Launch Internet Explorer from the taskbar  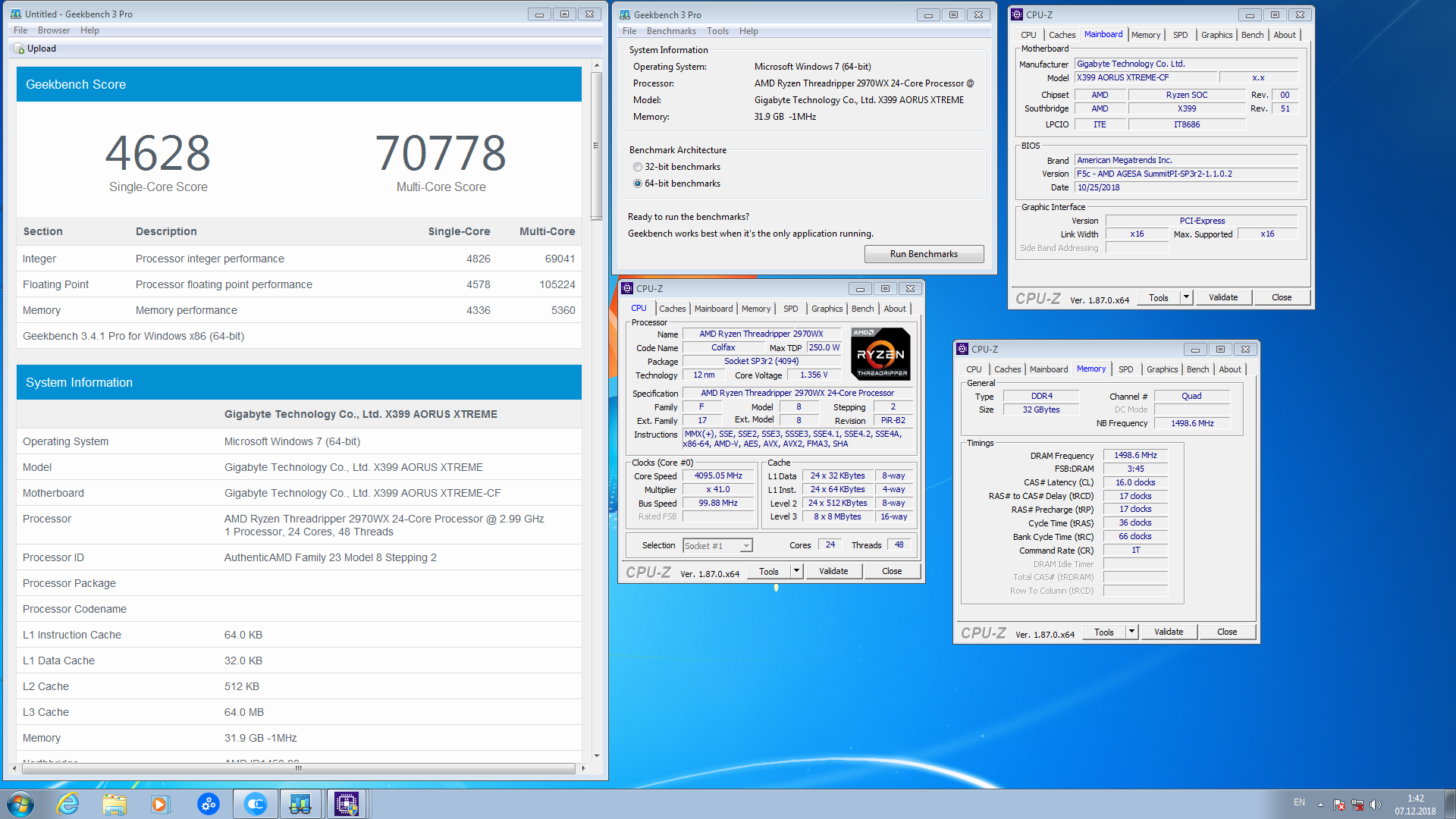[x=68, y=804]
